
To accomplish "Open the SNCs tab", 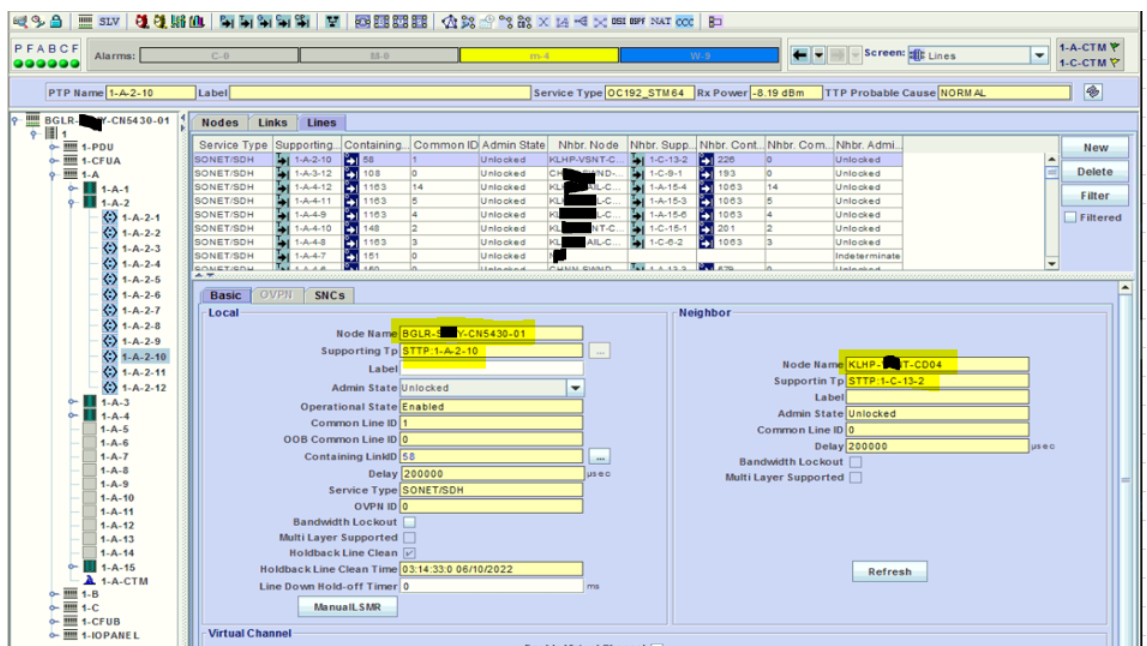I will pos(329,295).
